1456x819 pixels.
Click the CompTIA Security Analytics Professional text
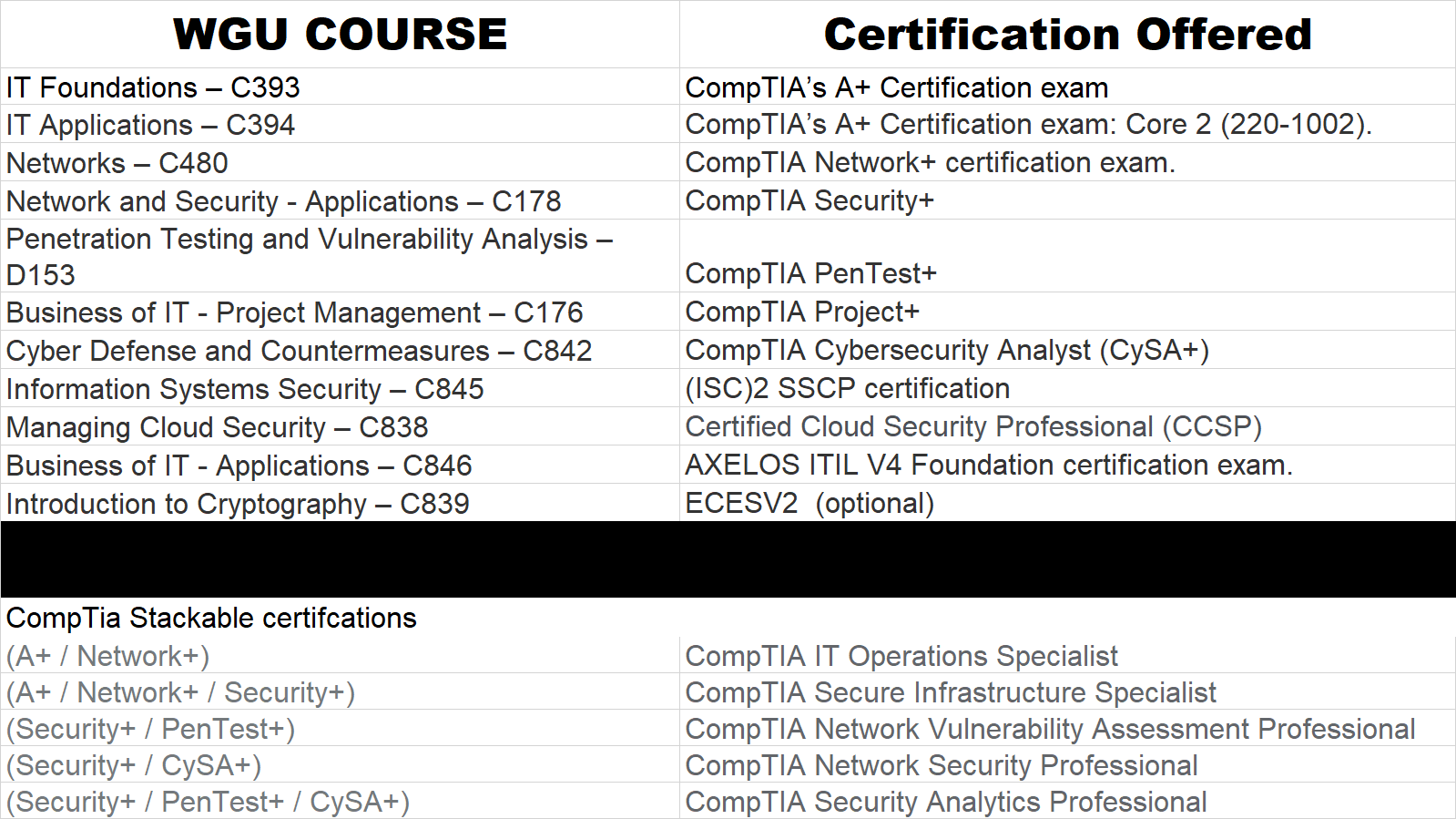coord(946,802)
